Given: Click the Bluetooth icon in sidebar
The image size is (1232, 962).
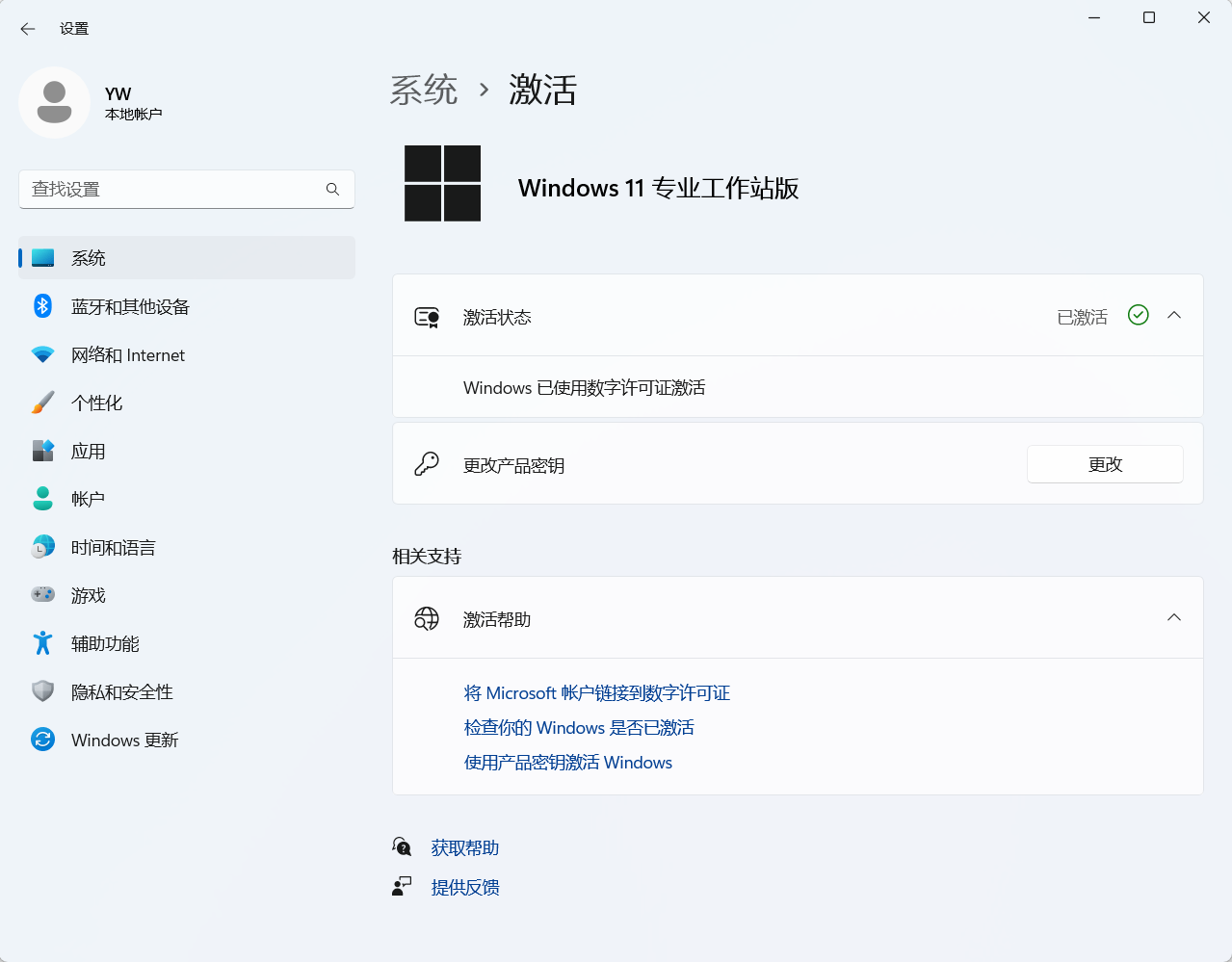Looking at the screenshot, I should (42, 306).
